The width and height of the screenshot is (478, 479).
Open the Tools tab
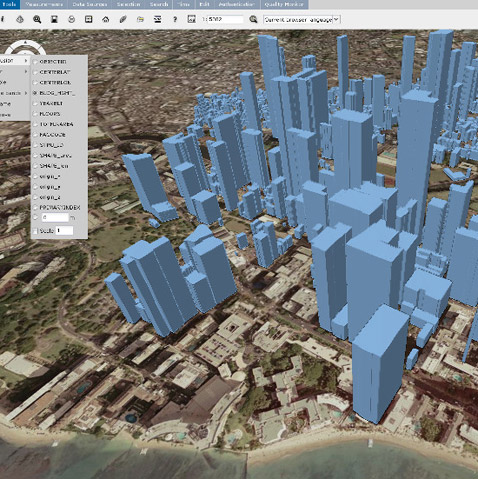[x=9, y=4]
